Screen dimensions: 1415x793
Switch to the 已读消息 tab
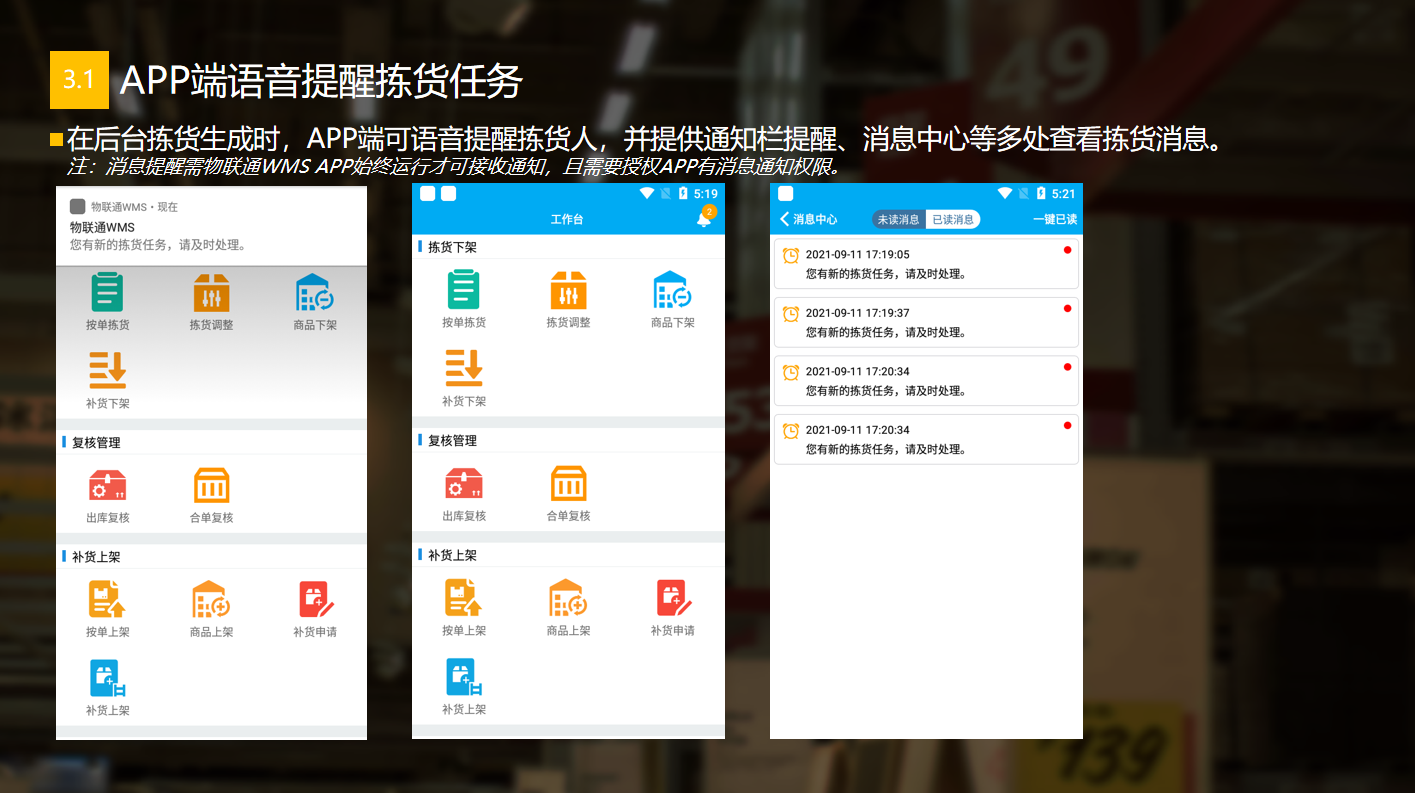coord(952,220)
